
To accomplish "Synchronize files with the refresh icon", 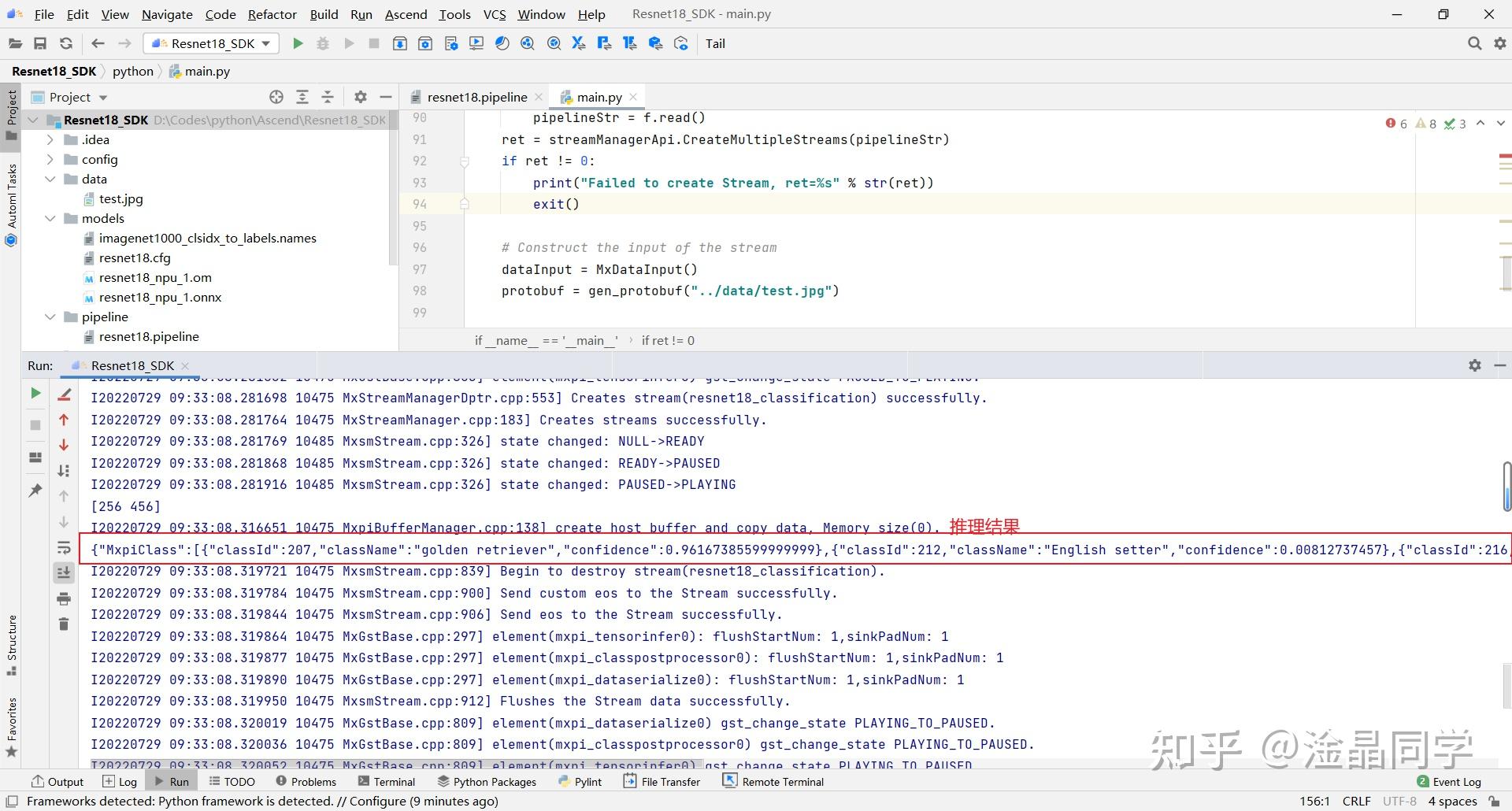I will pos(66,43).
